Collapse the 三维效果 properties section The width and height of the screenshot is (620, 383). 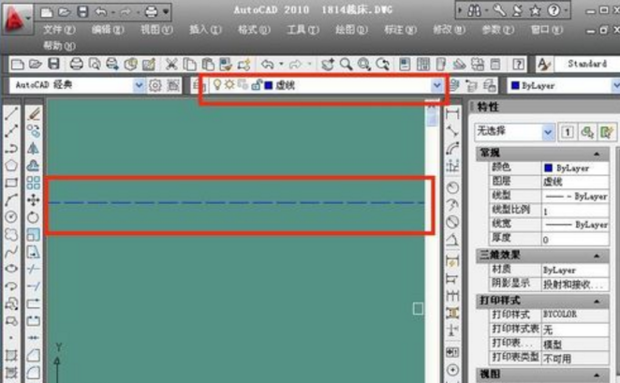click(597, 256)
